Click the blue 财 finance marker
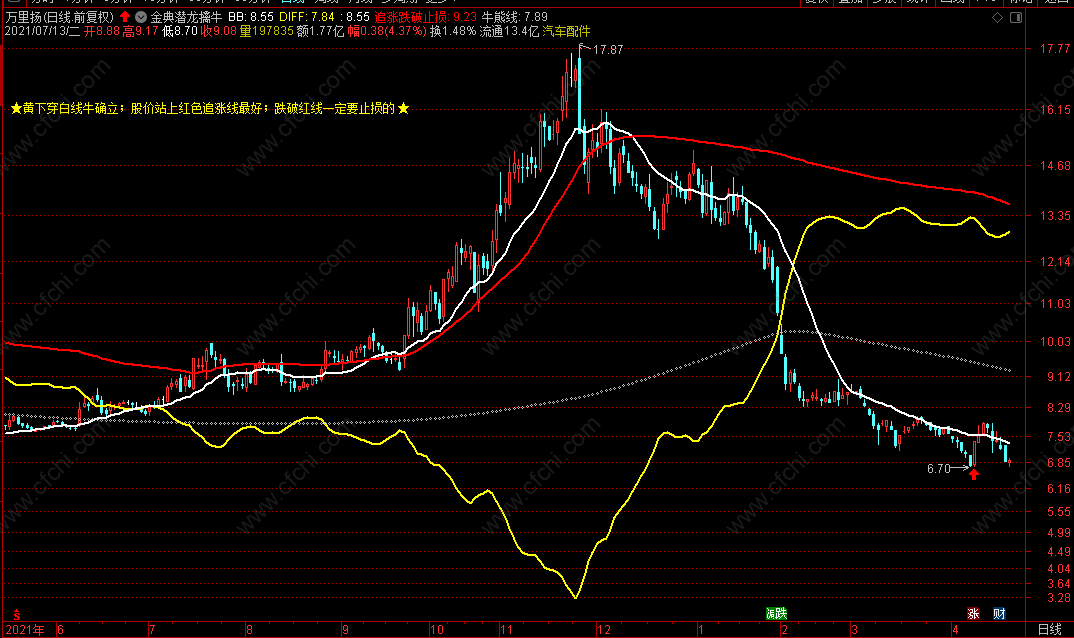 tap(999, 613)
